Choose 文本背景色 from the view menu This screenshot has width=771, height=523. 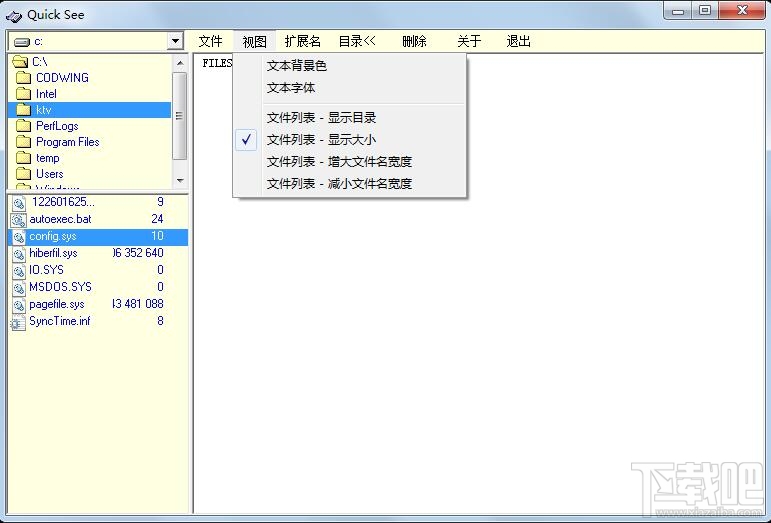[349, 65]
